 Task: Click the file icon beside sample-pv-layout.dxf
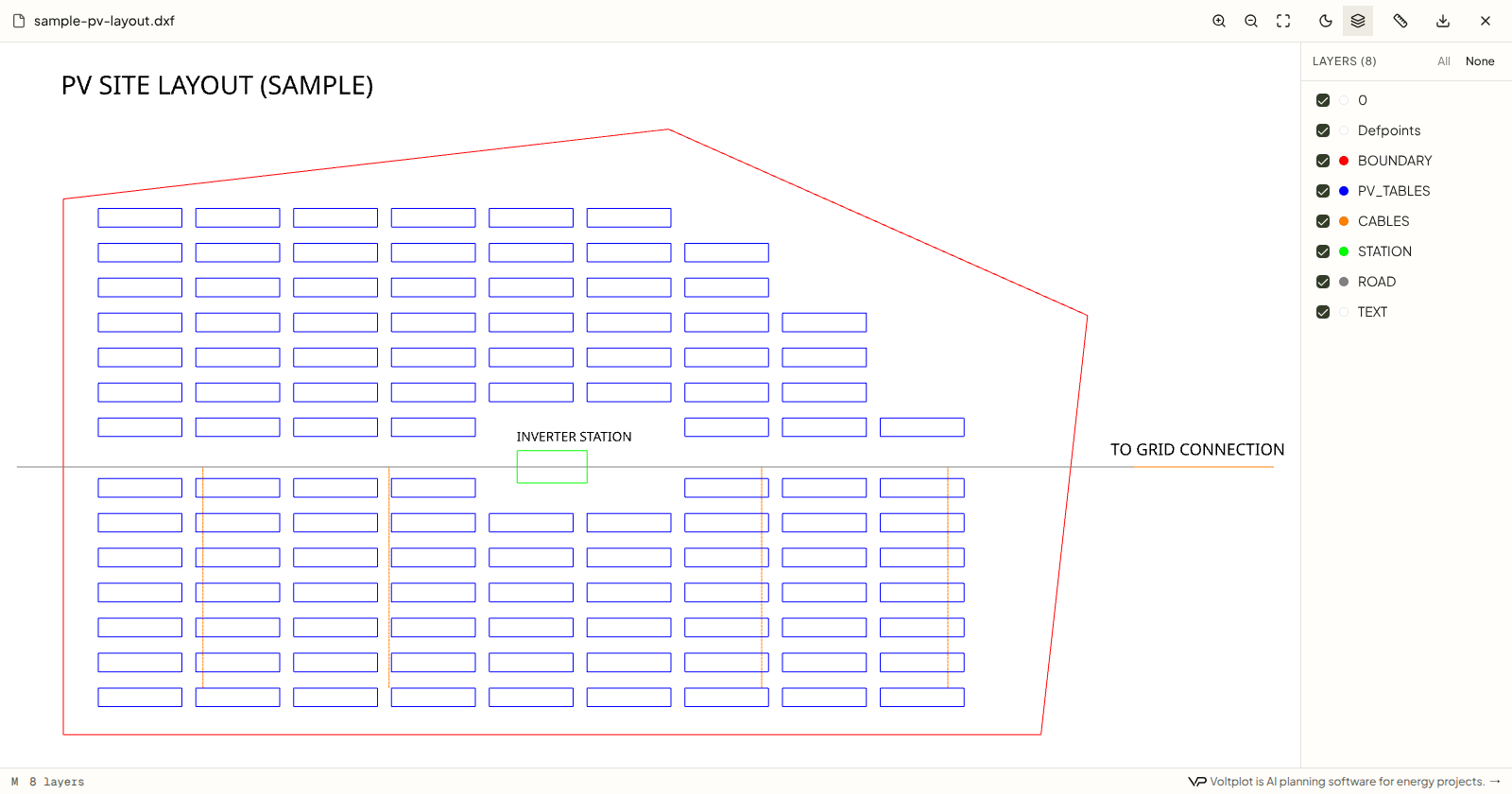[x=19, y=21]
